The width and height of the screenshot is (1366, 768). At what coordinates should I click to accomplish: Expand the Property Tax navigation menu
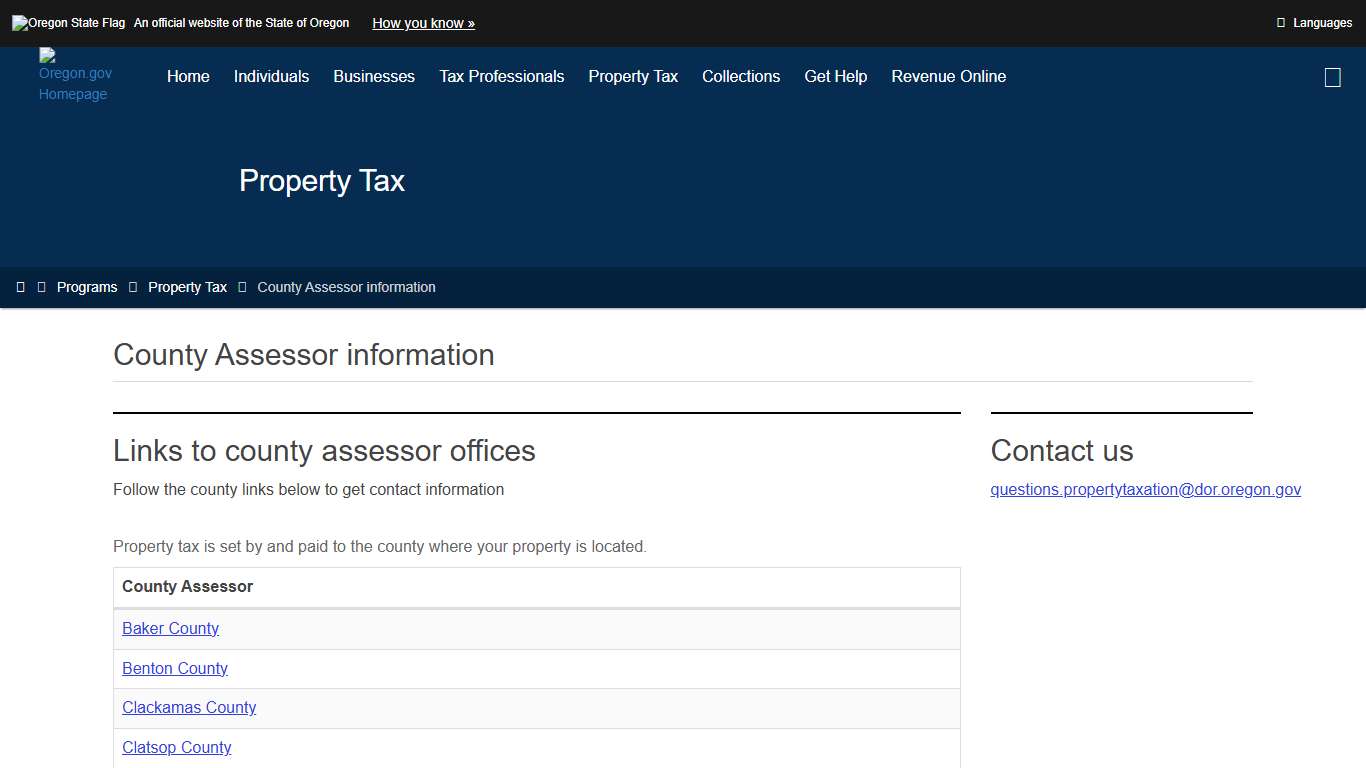click(x=632, y=76)
